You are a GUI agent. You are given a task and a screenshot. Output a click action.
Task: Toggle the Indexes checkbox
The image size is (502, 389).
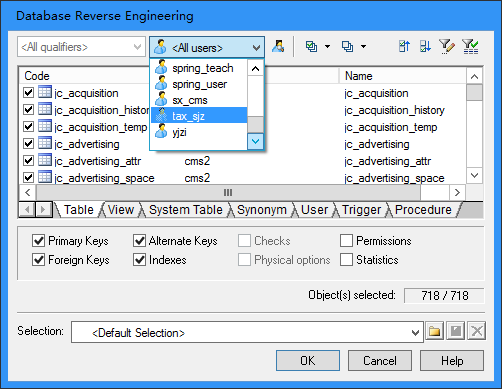(139, 260)
